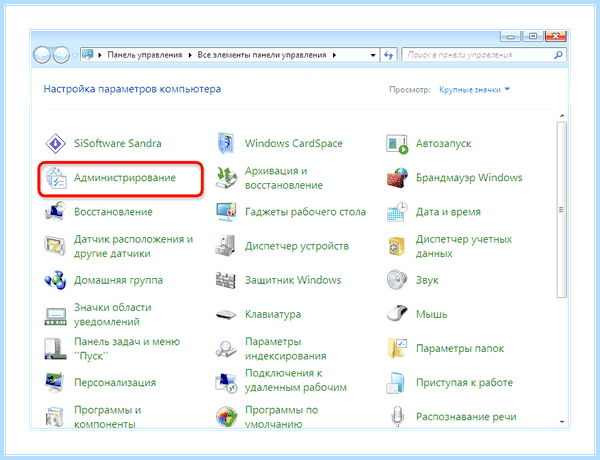
Task: Open the Звук speaker icon
Action: [397, 280]
